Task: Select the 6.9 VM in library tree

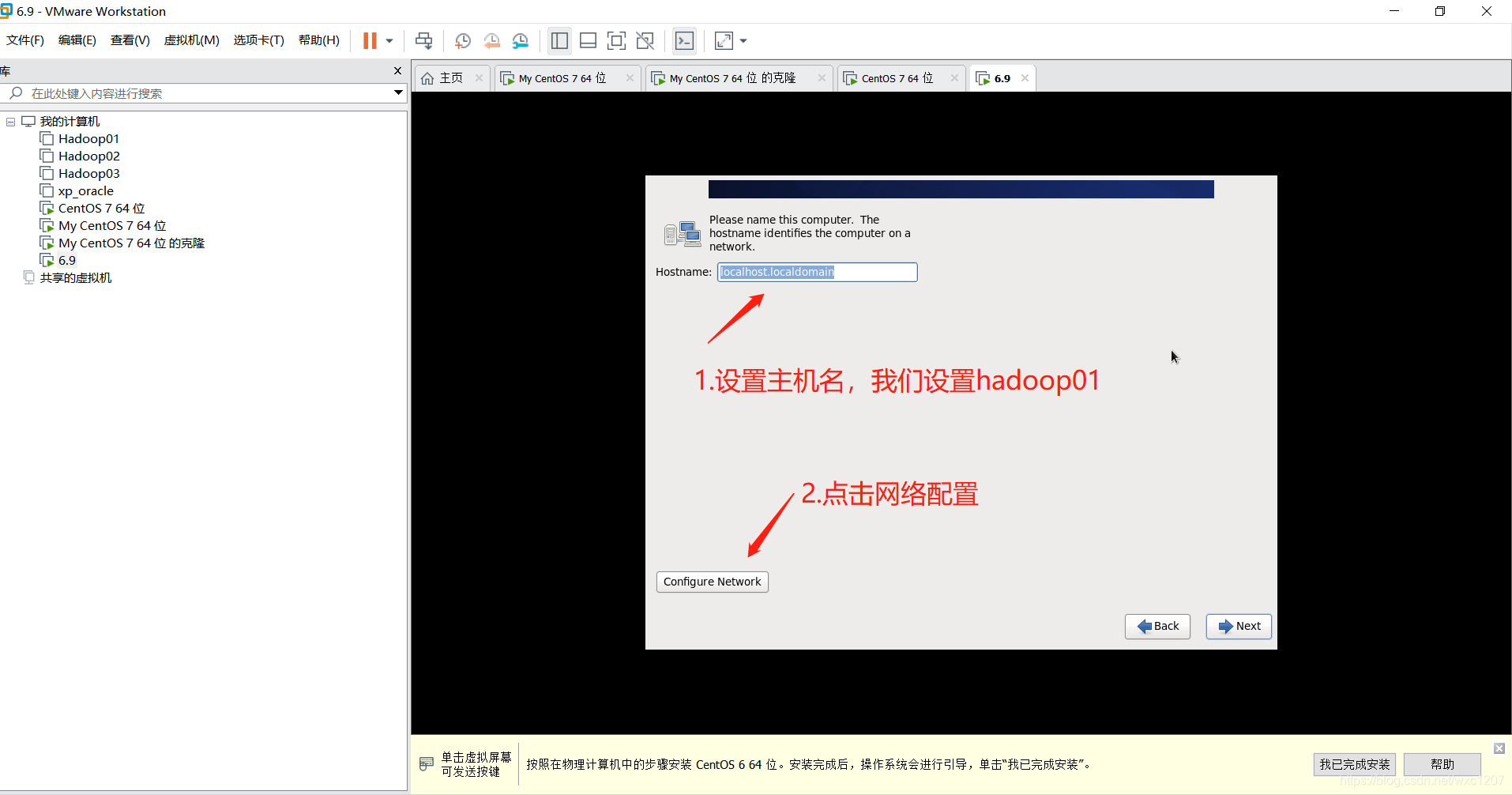Action: [x=58, y=261]
